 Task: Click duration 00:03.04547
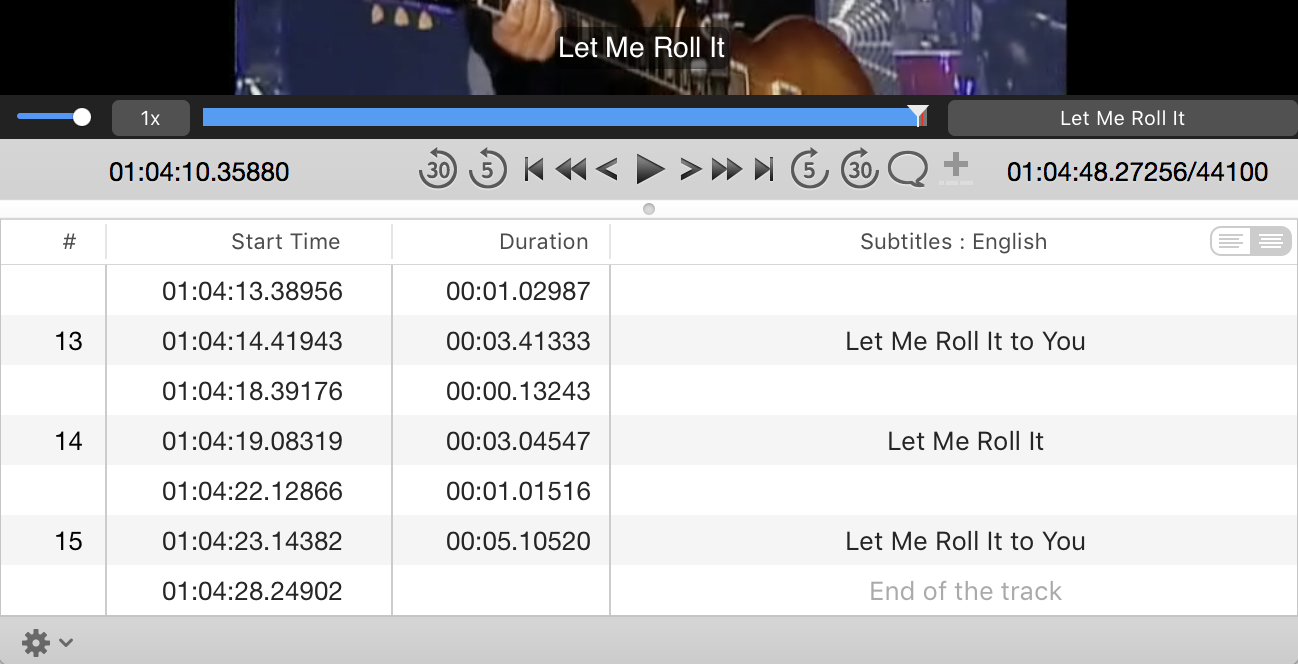point(518,441)
